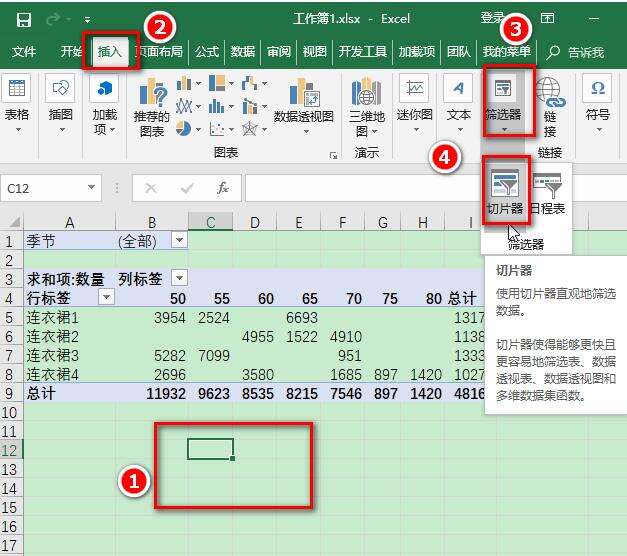Open the 行标签 row labels dropdown
Viewport: 627px width, 556px height.
pos(106,297)
